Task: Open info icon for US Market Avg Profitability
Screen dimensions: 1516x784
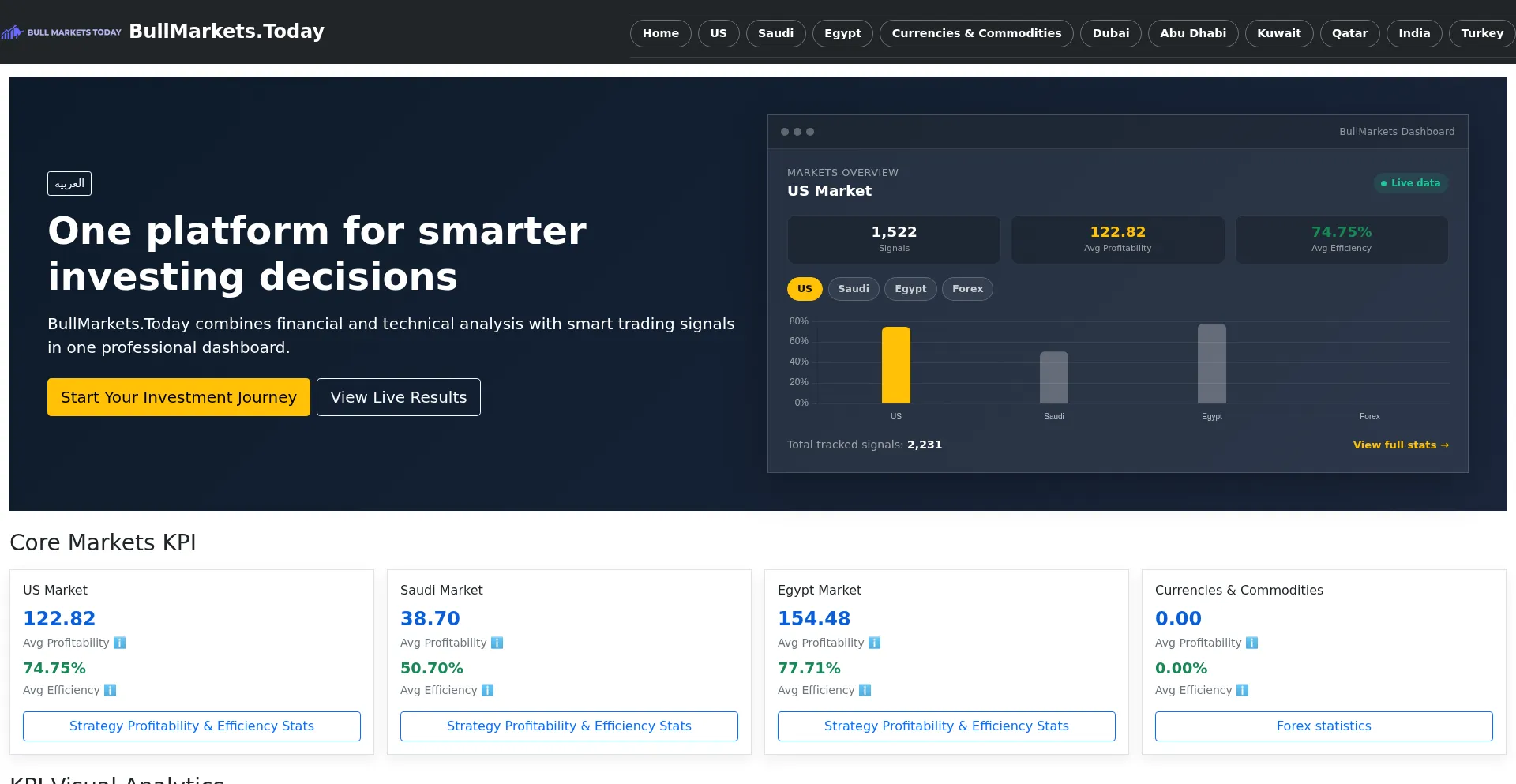Action: (119, 643)
